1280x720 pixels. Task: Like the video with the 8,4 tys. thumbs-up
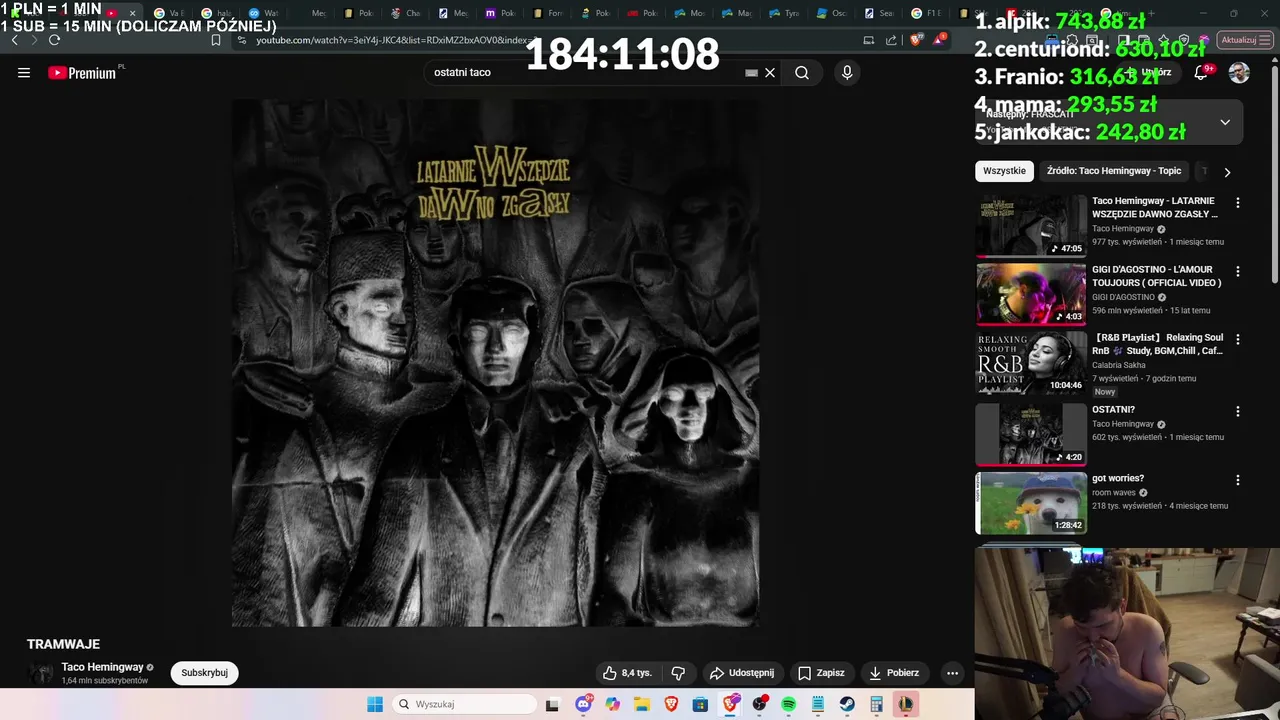(x=627, y=673)
